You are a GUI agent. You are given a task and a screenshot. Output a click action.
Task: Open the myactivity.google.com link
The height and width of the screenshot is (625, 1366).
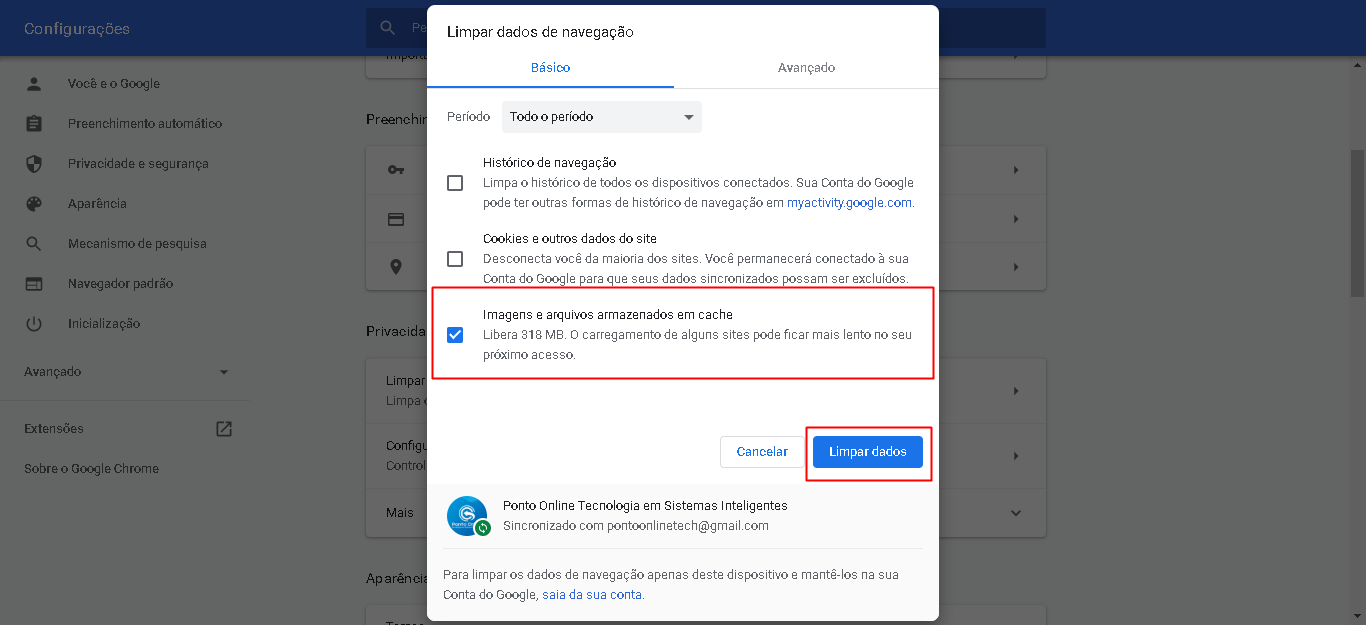[849, 202]
